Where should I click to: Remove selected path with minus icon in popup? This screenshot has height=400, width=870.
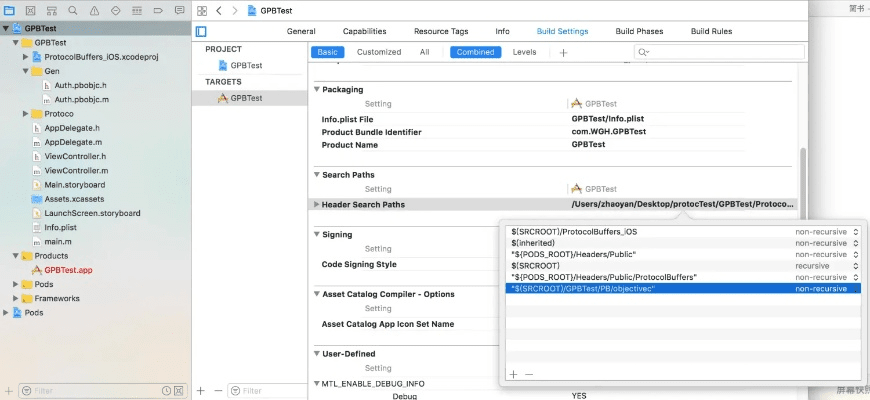pos(529,373)
